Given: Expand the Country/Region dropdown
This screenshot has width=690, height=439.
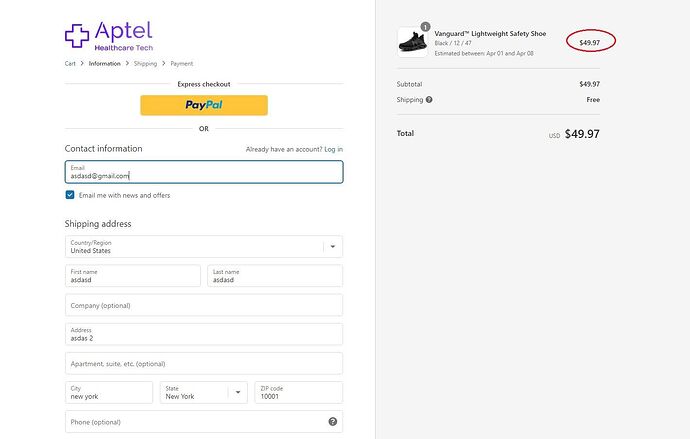Looking at the screenshot, I should (332, 246).
